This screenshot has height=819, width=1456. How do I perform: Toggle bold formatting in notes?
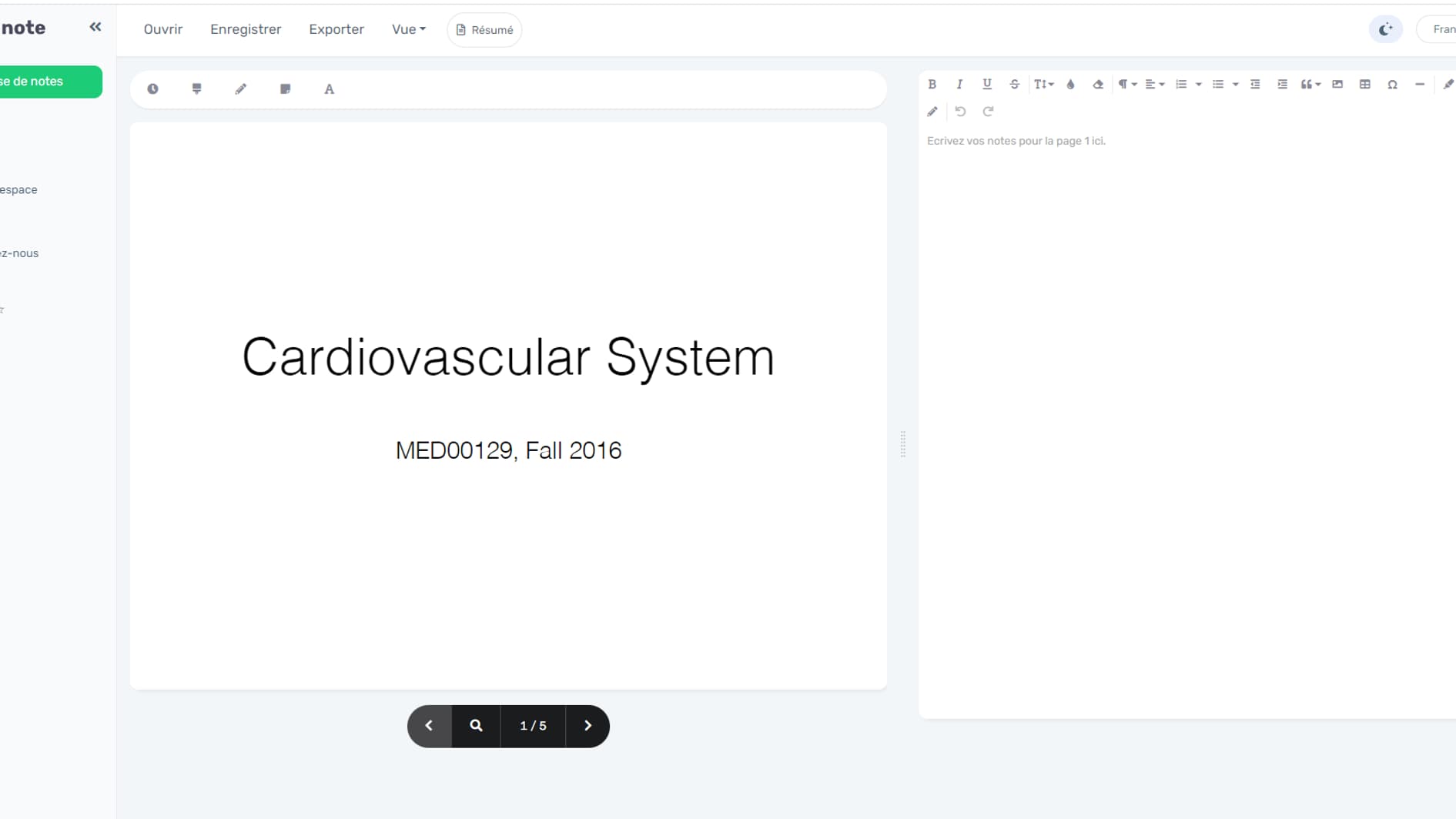932,85
